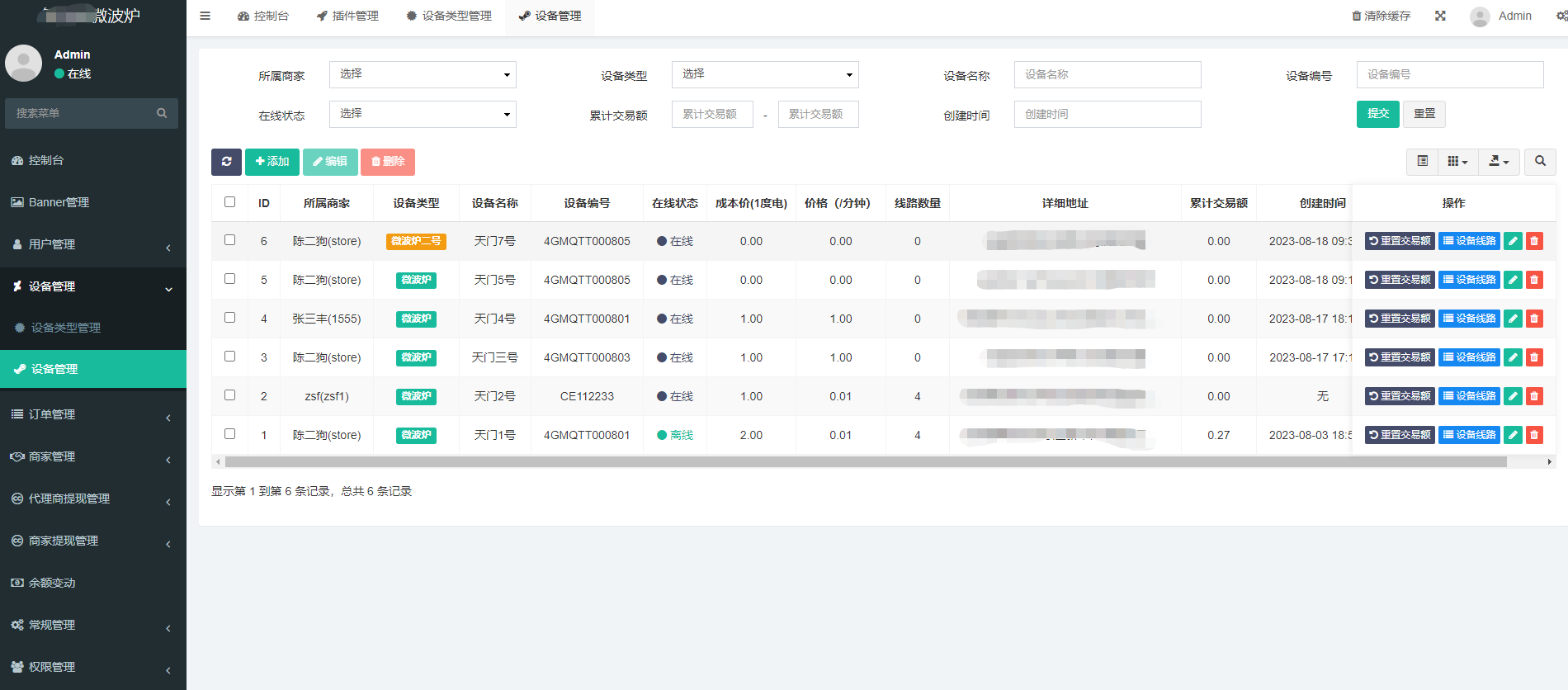The width and height of the screenshot is (1568, 690).
Task: Open the settings gears icon in top right
Action: [x=1561, y=16]
